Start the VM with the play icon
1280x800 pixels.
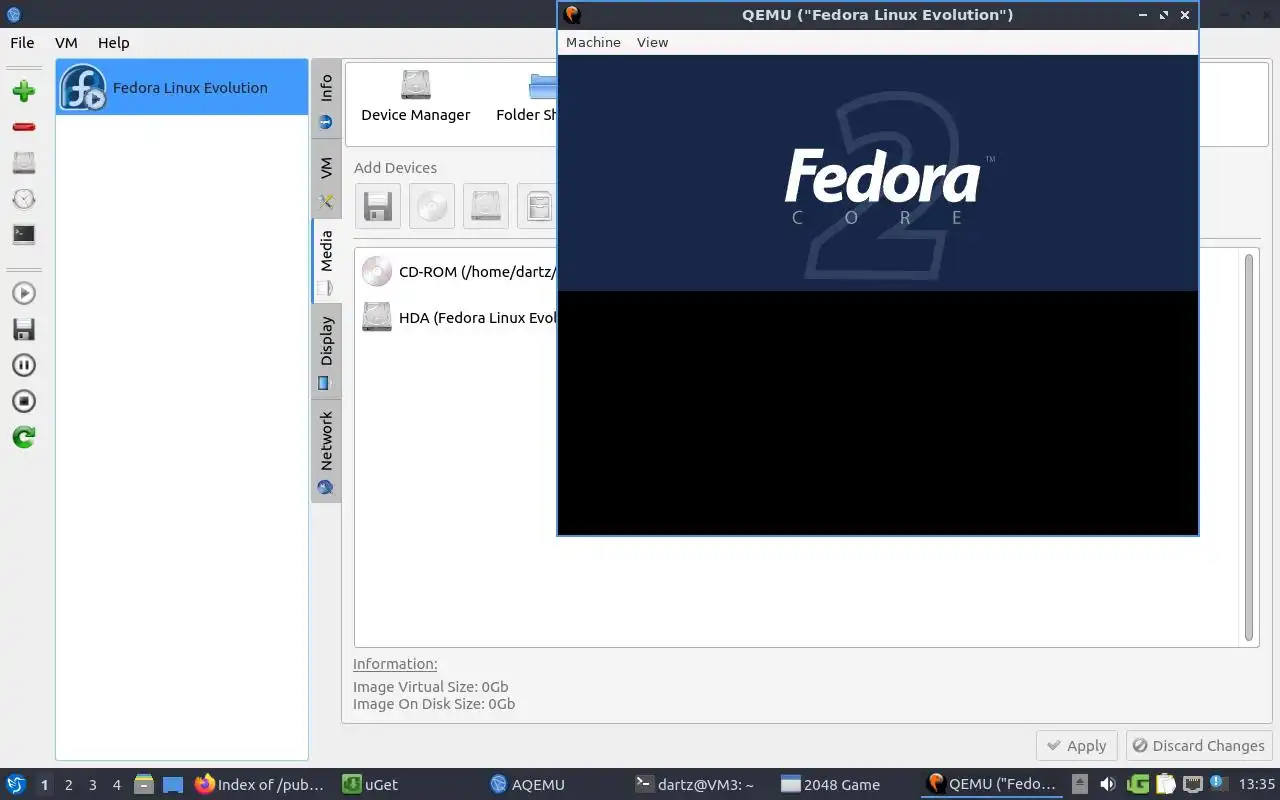click(24, 293)
